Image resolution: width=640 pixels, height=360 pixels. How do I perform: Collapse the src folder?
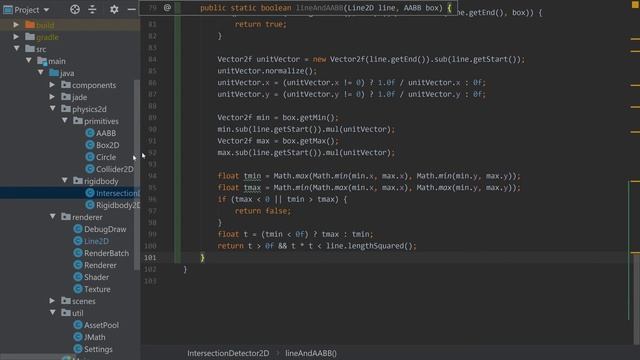pos(16,49)
